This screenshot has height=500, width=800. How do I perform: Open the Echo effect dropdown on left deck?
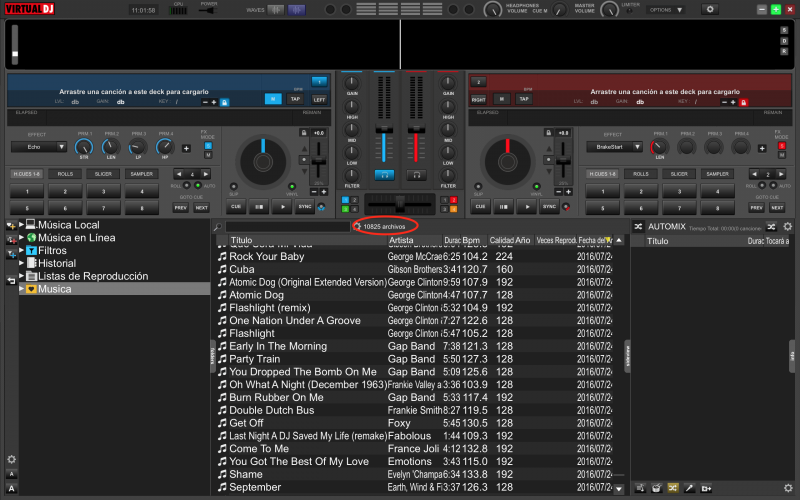point(39,147)
